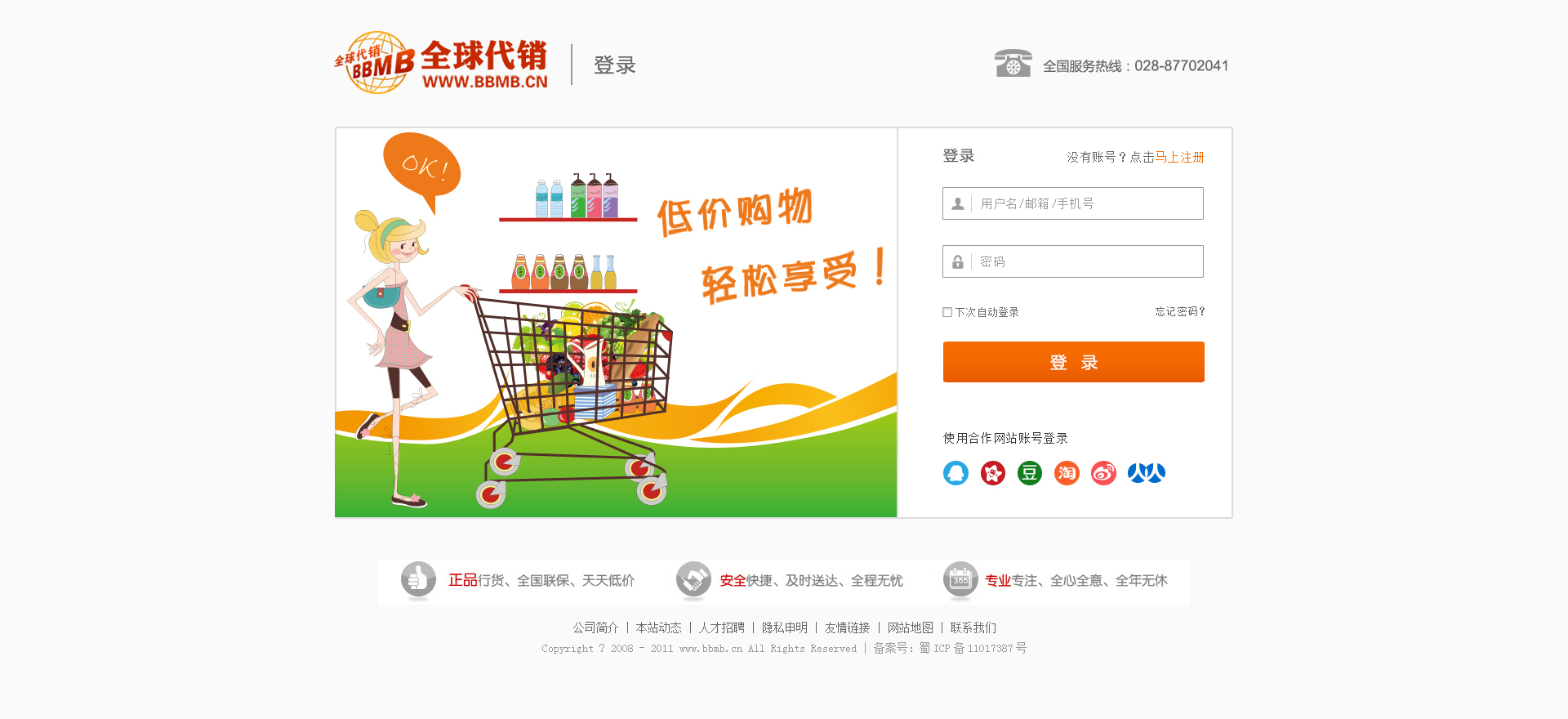The width and height of the screenshot is (1568, 719).
Task: Click the shopping cart promotional banner
Action: point(616,323)
